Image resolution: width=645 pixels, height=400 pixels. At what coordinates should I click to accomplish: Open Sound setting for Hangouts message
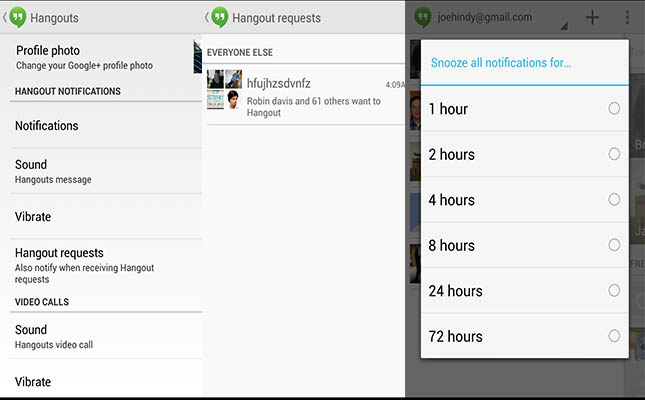106,171
